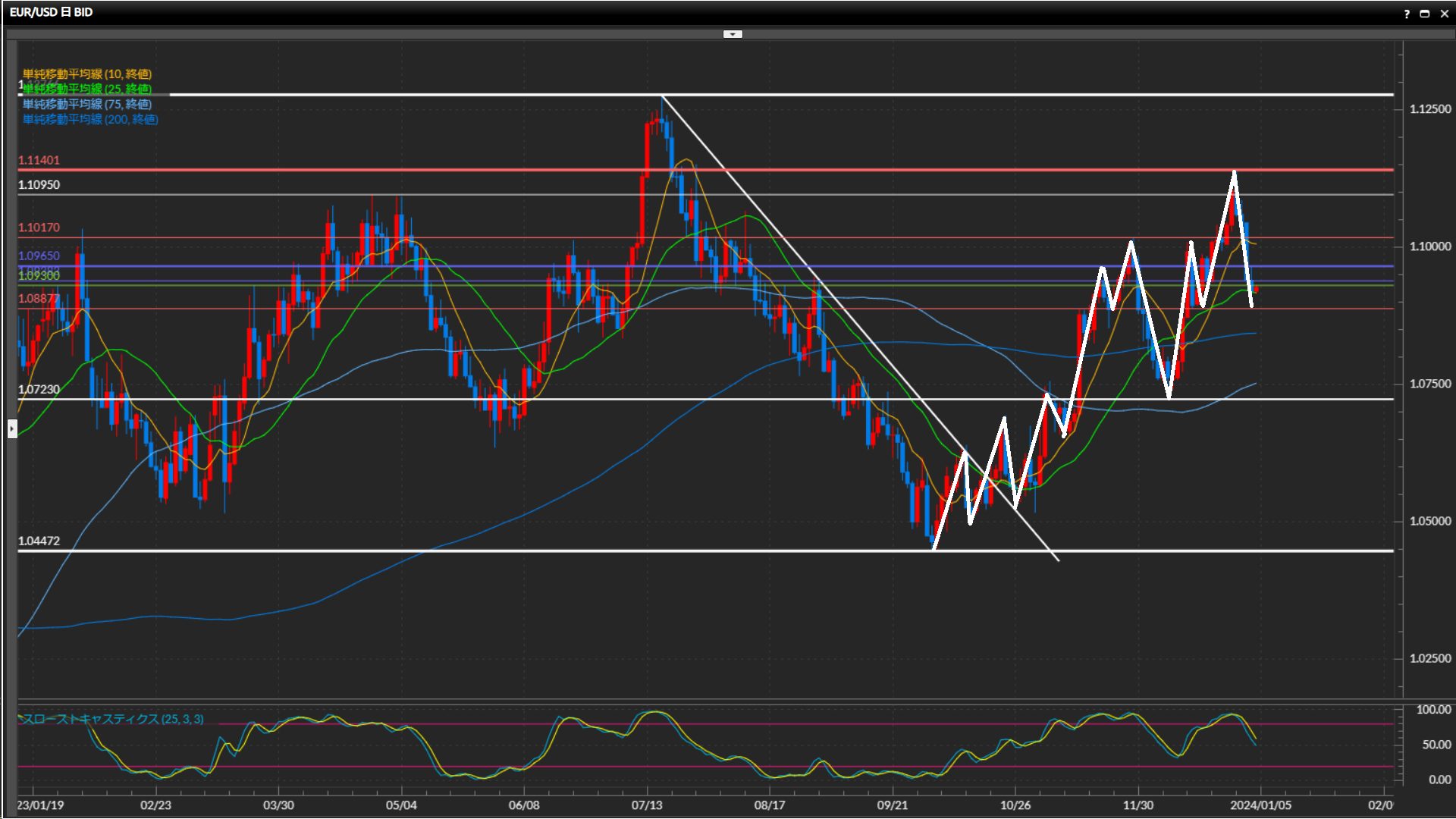Select the 75-period moving average label
The image size is (1456, 819).
tap(86, 104)
